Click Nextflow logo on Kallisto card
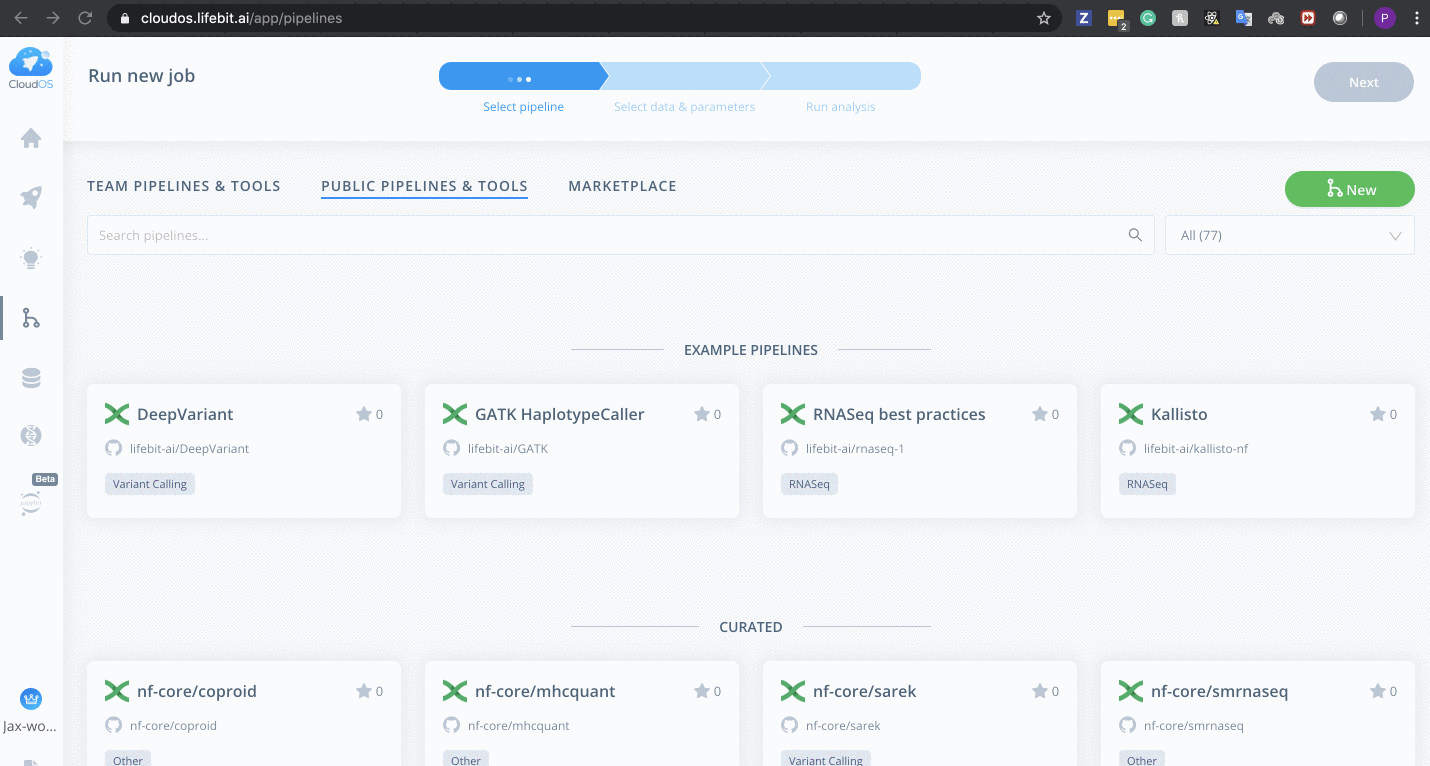 pyautogui.click(x=1131, y=414)
